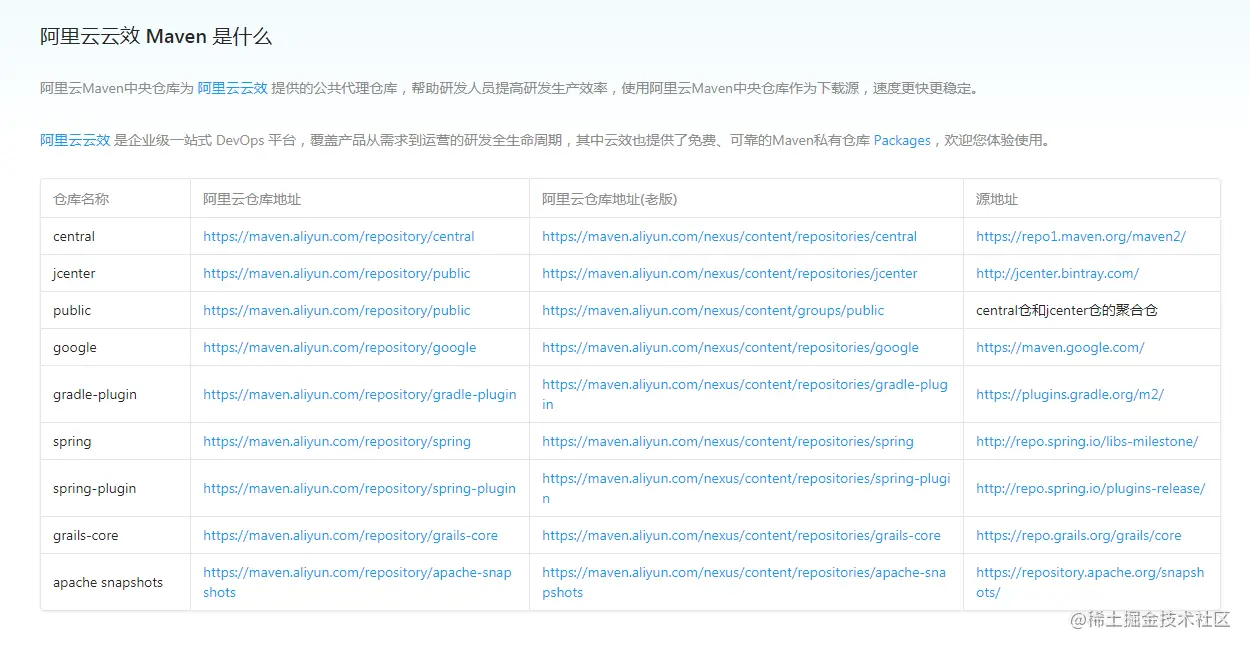Click the 阿里云云效 Maven 是什么 heading
1250x649 pixels.
tap(156, 37)
